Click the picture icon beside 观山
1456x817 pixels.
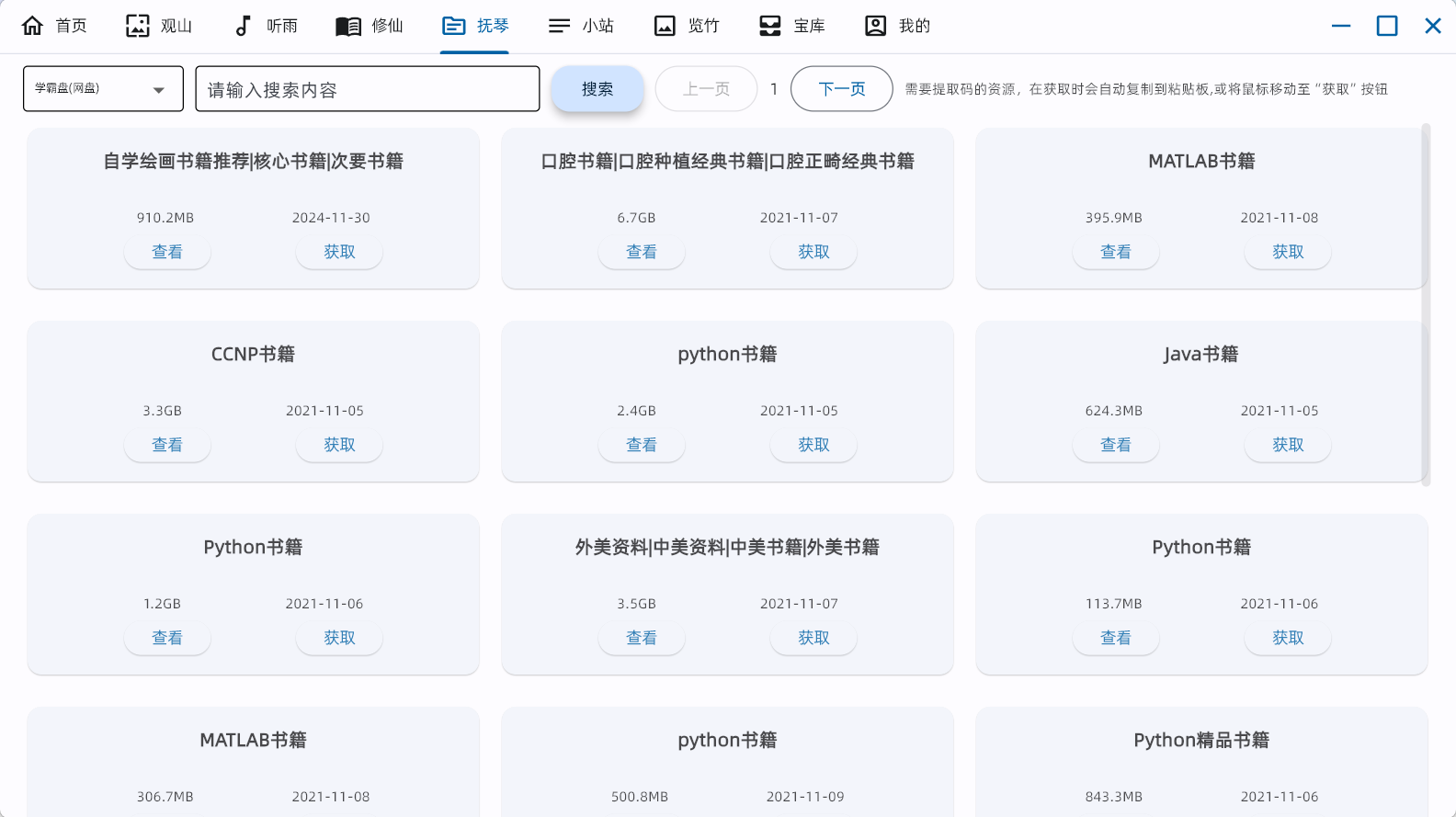[138, 26]
